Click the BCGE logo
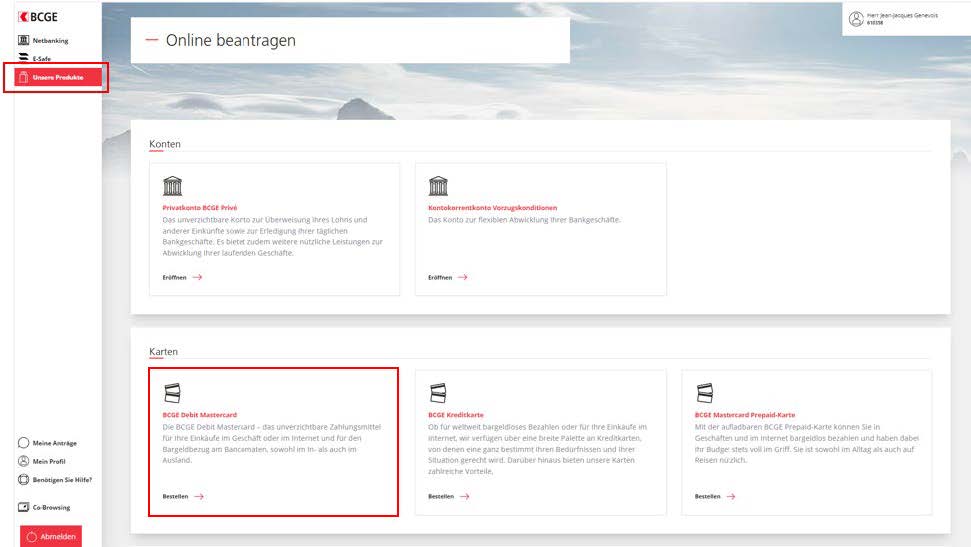Screen dimensions: 971x547 coord(38,17)
